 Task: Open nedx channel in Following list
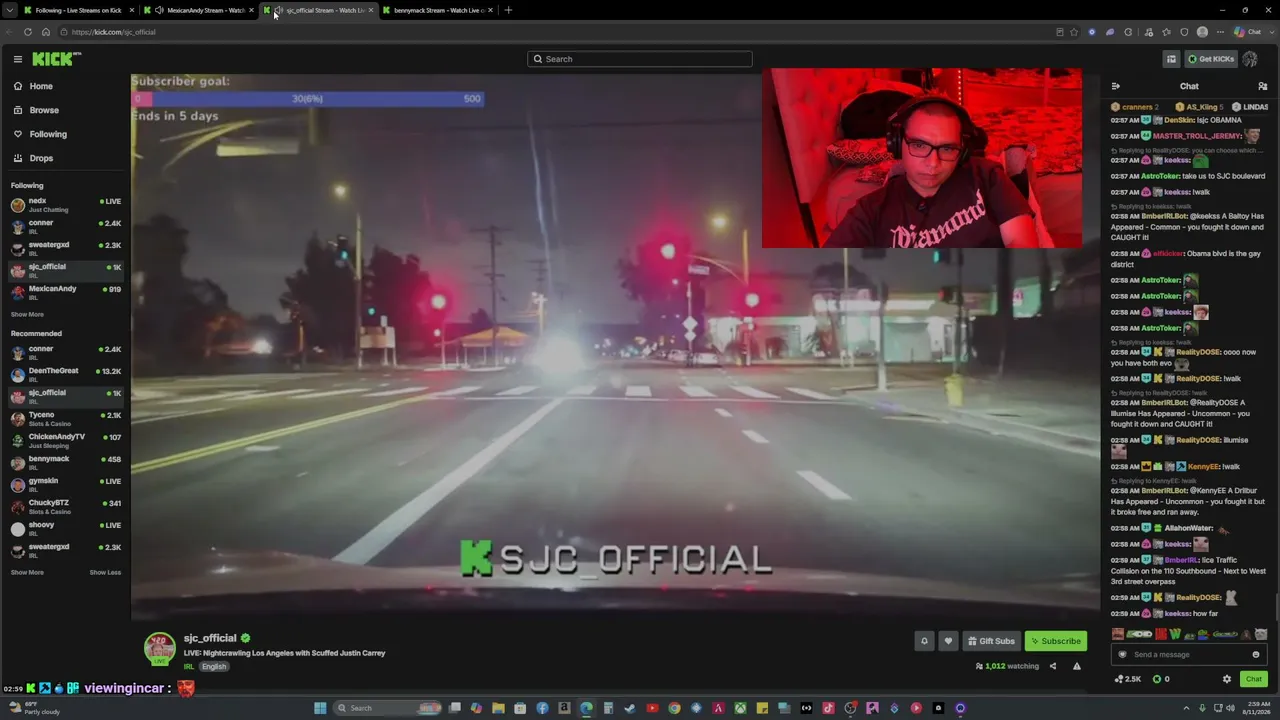(65, 205)
